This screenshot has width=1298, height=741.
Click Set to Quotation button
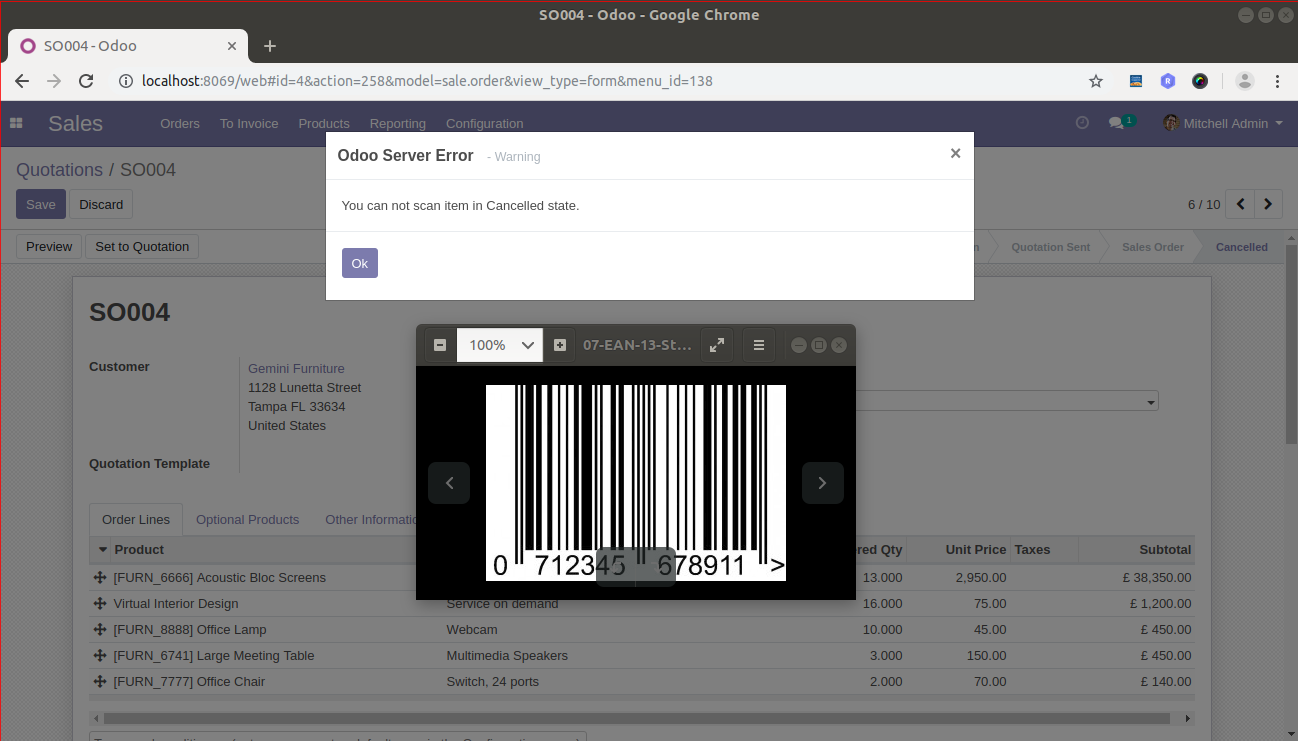142,247
